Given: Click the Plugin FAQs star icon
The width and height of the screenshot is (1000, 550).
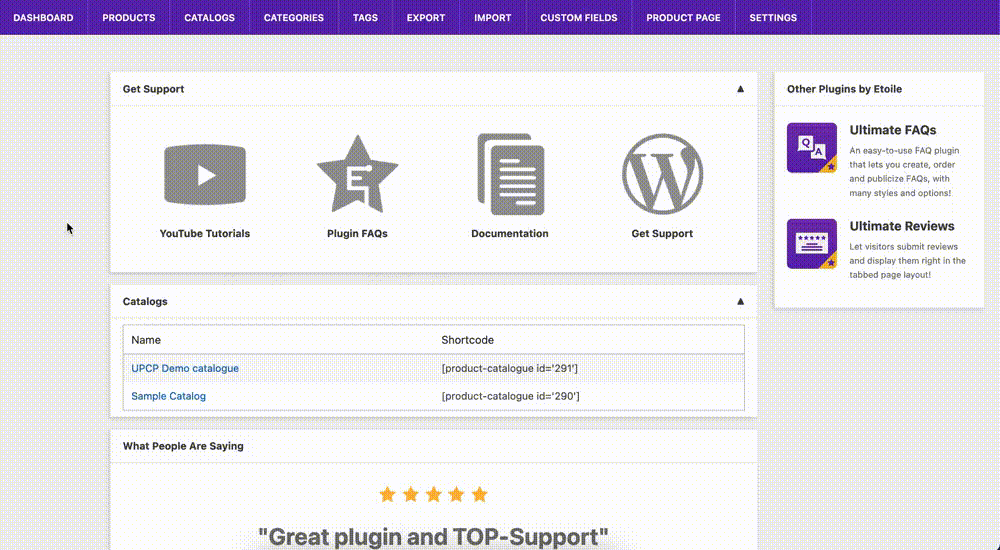Looking at the screenshot, I should (x=357, y=174).
